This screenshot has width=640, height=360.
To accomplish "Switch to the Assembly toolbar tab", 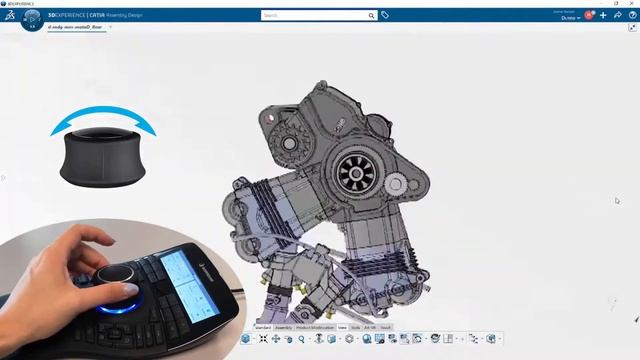I will point(283,327).
